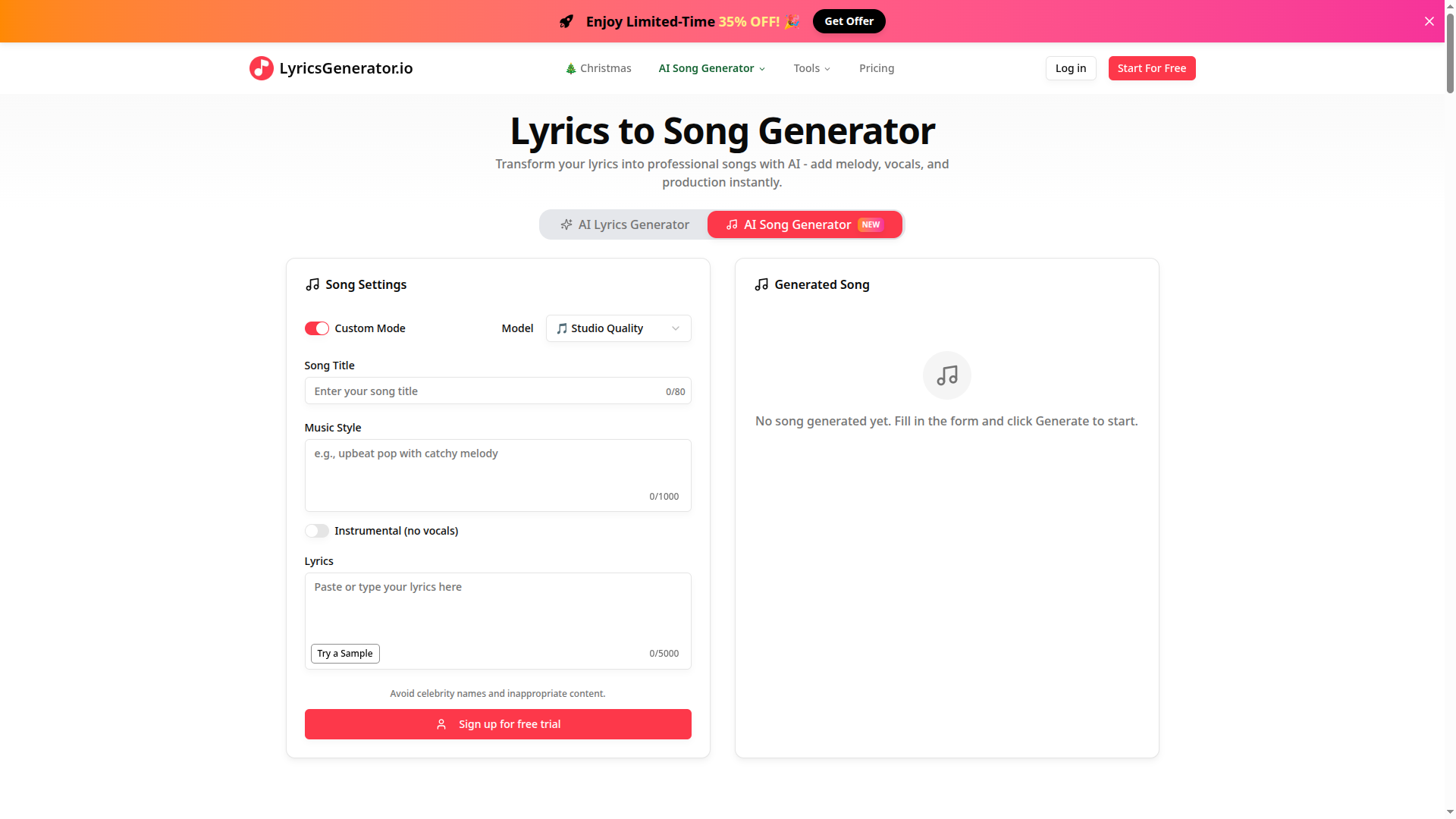This screenshot has width=1456, height=819.
Task: Enable Instrumental (no vocals)
Action: 316,531
